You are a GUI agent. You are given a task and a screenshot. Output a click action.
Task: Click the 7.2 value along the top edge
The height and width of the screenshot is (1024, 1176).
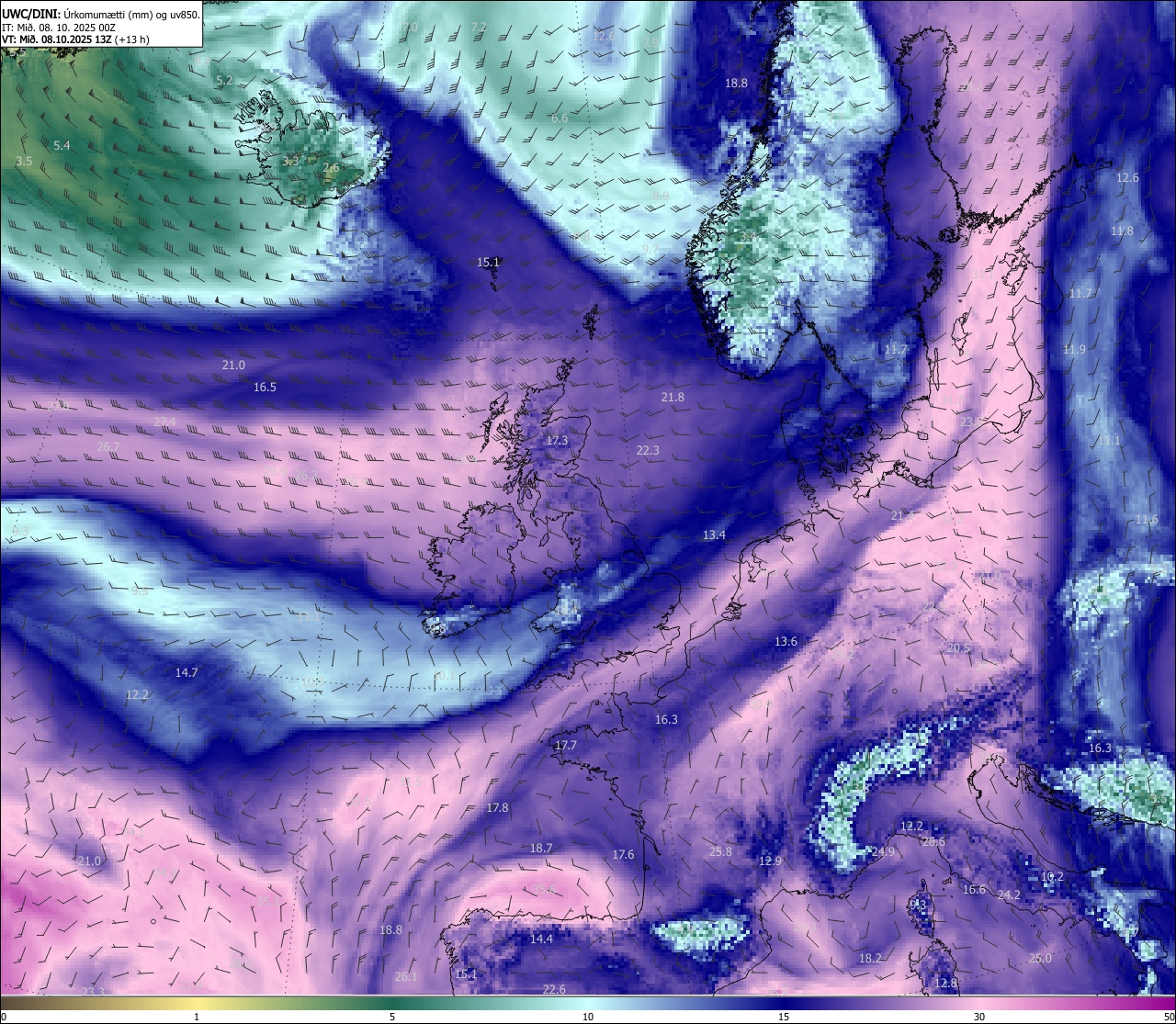pos(479,28)
